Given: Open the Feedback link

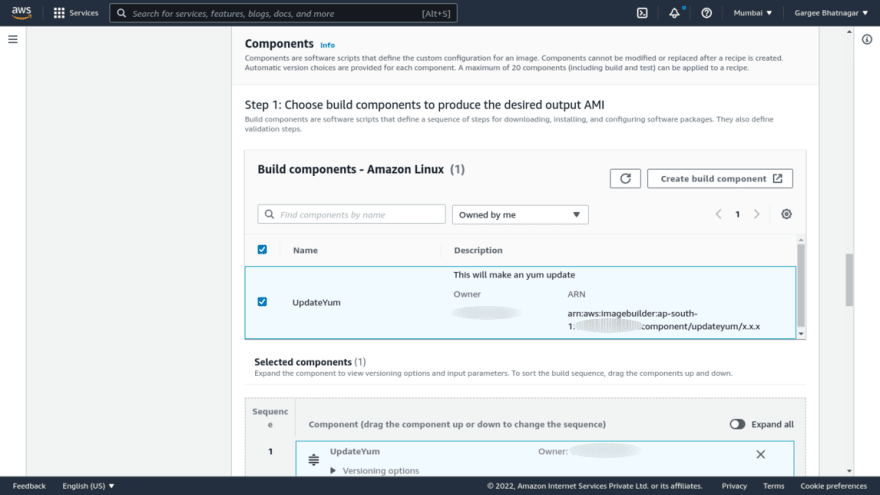Looking at the screenshot, I should coord(29,486).
